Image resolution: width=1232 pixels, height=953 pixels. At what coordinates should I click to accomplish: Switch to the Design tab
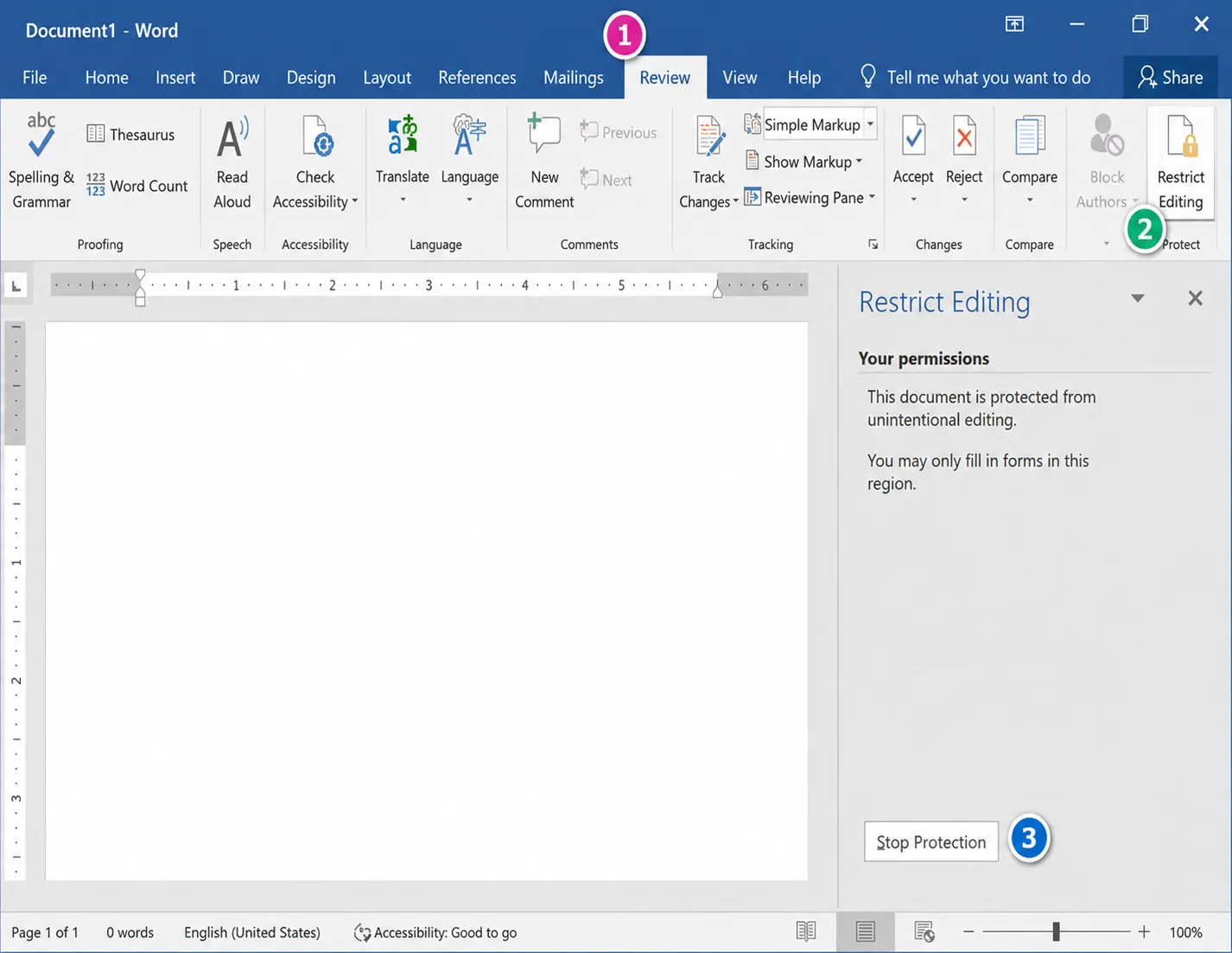(311, 77)
